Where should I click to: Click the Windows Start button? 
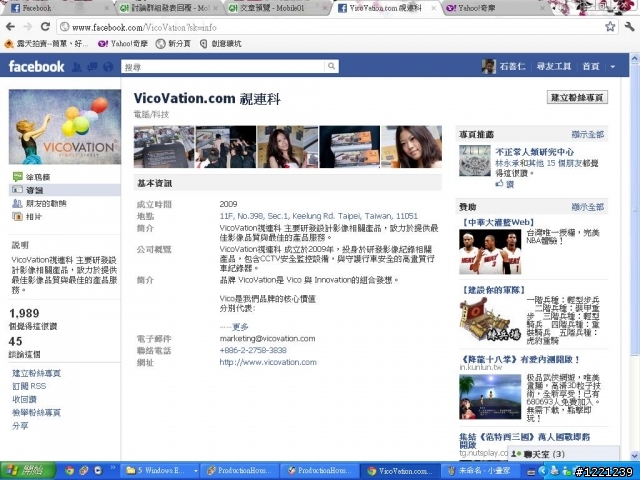click(x=28, y=471)
